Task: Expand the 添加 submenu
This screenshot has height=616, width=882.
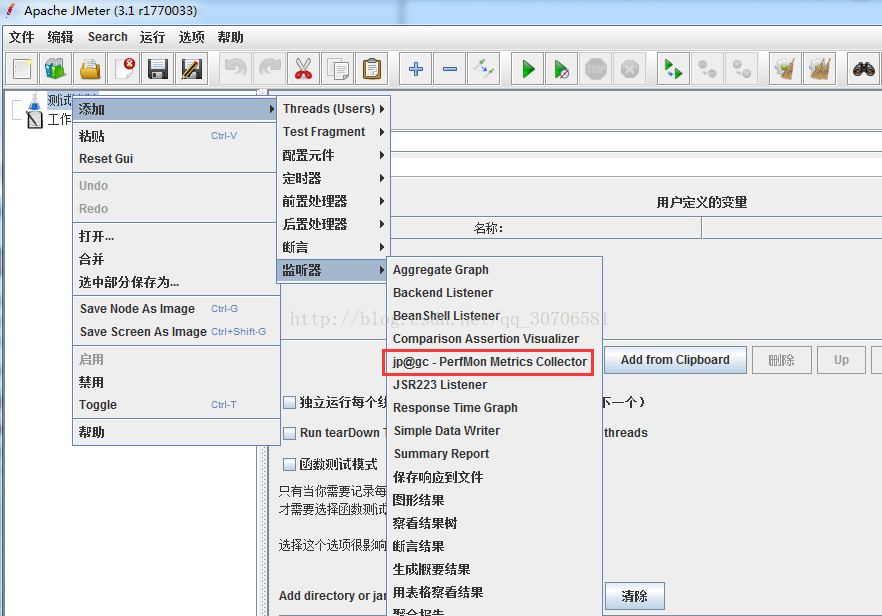Action: (175, 109)
